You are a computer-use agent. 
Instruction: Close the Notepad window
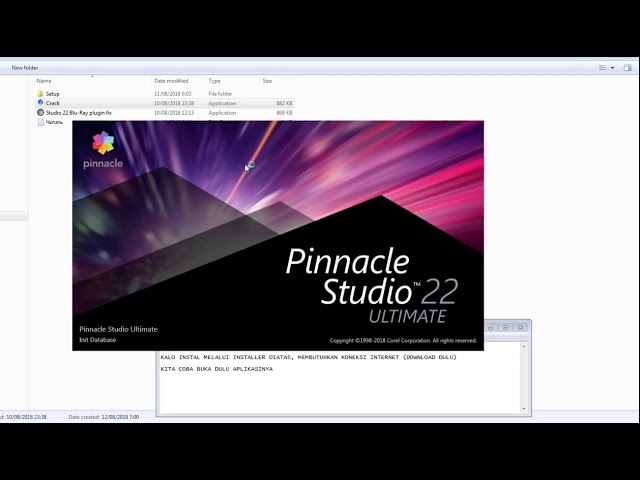pos(520,327)
